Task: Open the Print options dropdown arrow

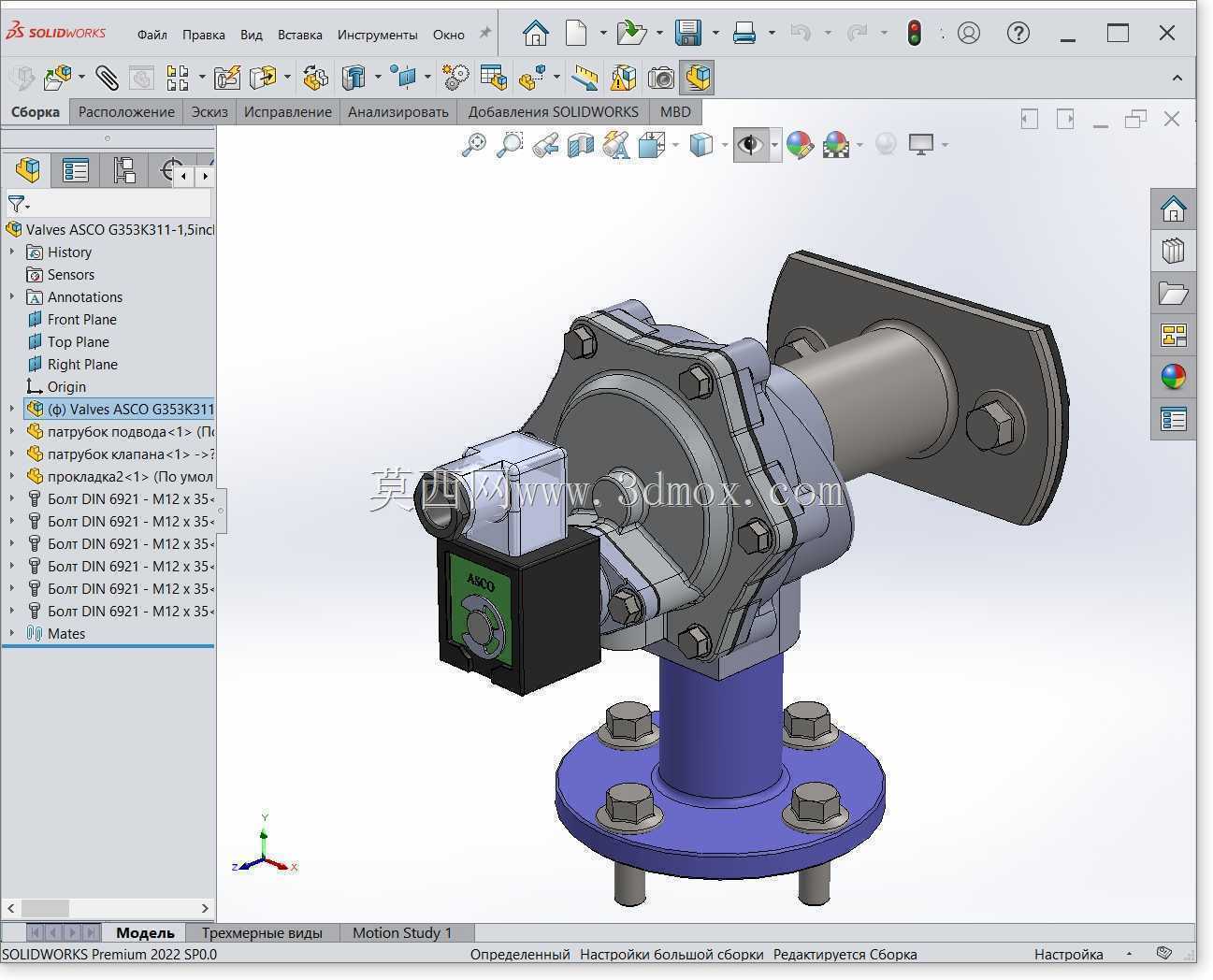Action: coord(772,34)
